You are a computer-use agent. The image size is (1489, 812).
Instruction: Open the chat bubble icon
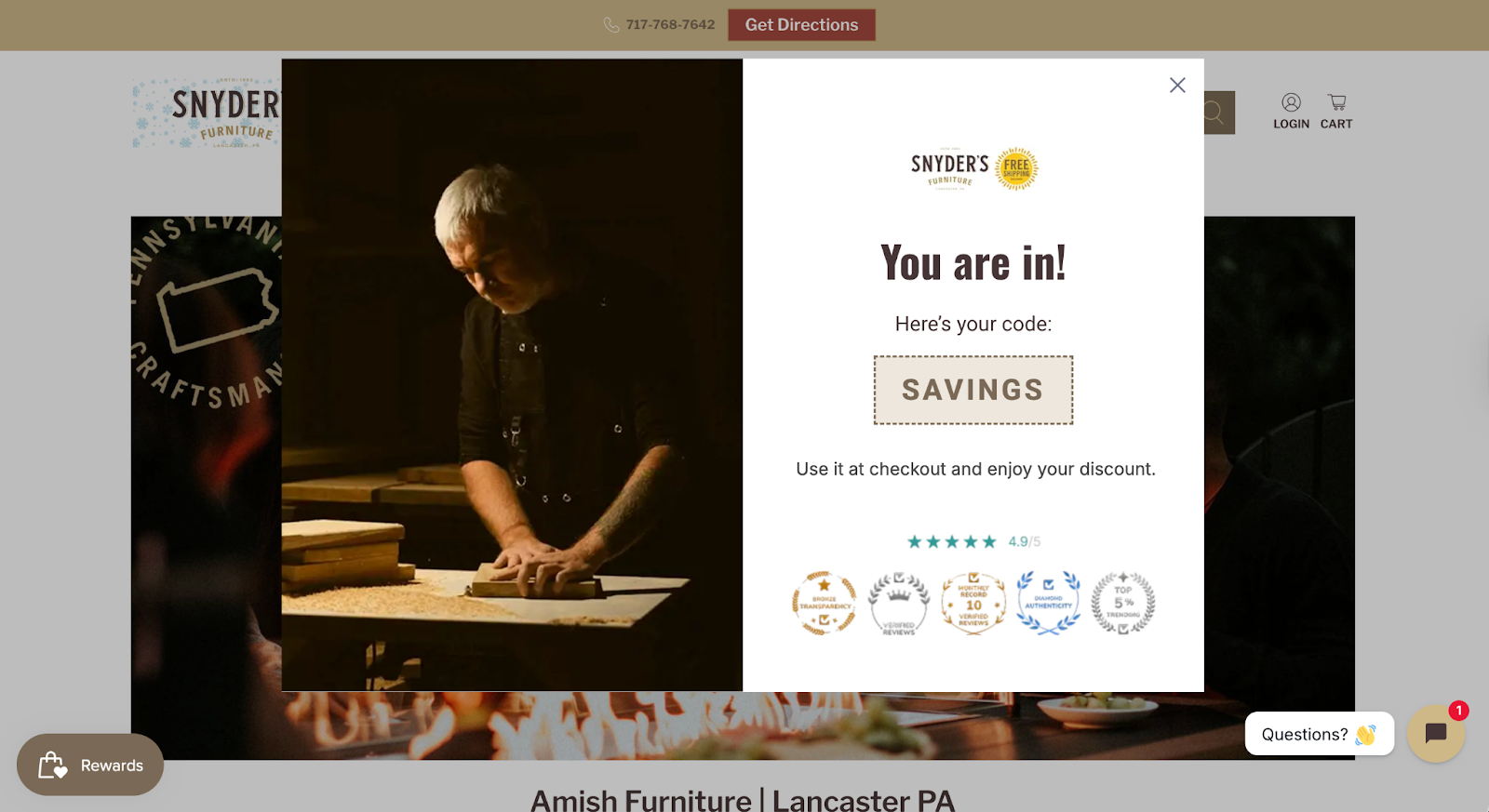pos(1436,734)
